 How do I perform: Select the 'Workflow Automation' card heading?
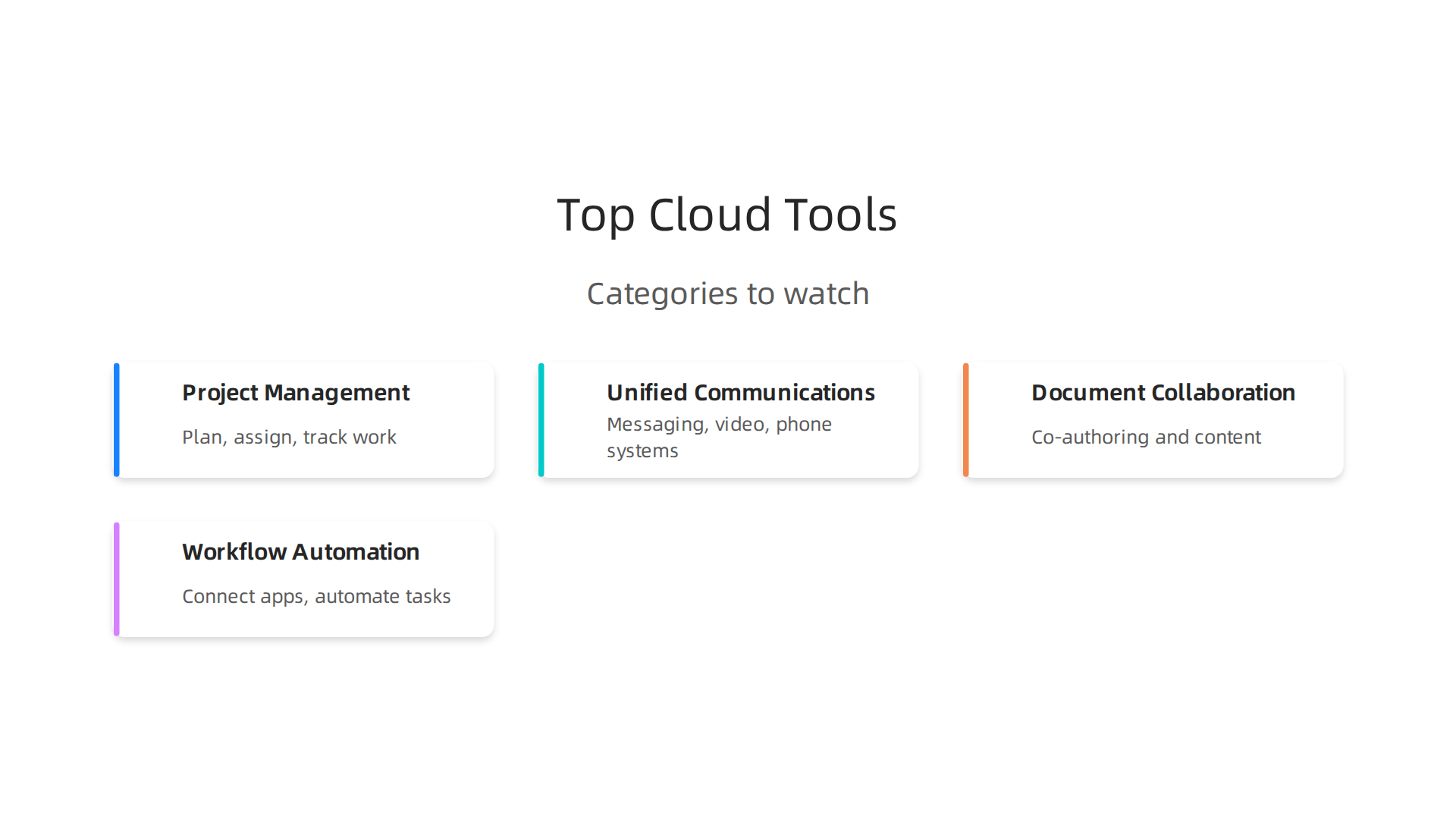coord(300,552)
